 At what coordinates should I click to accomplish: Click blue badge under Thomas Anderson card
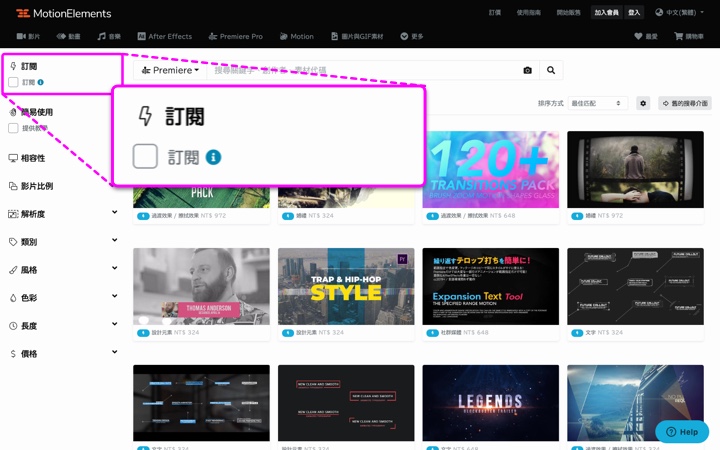[143, 333]
